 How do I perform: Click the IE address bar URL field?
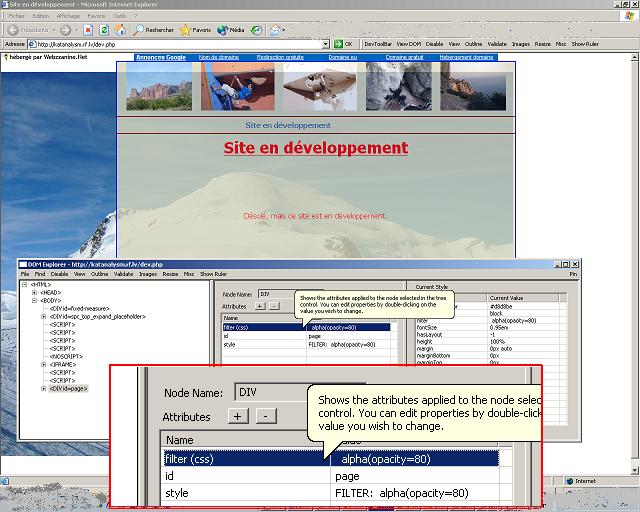point(178,44)
